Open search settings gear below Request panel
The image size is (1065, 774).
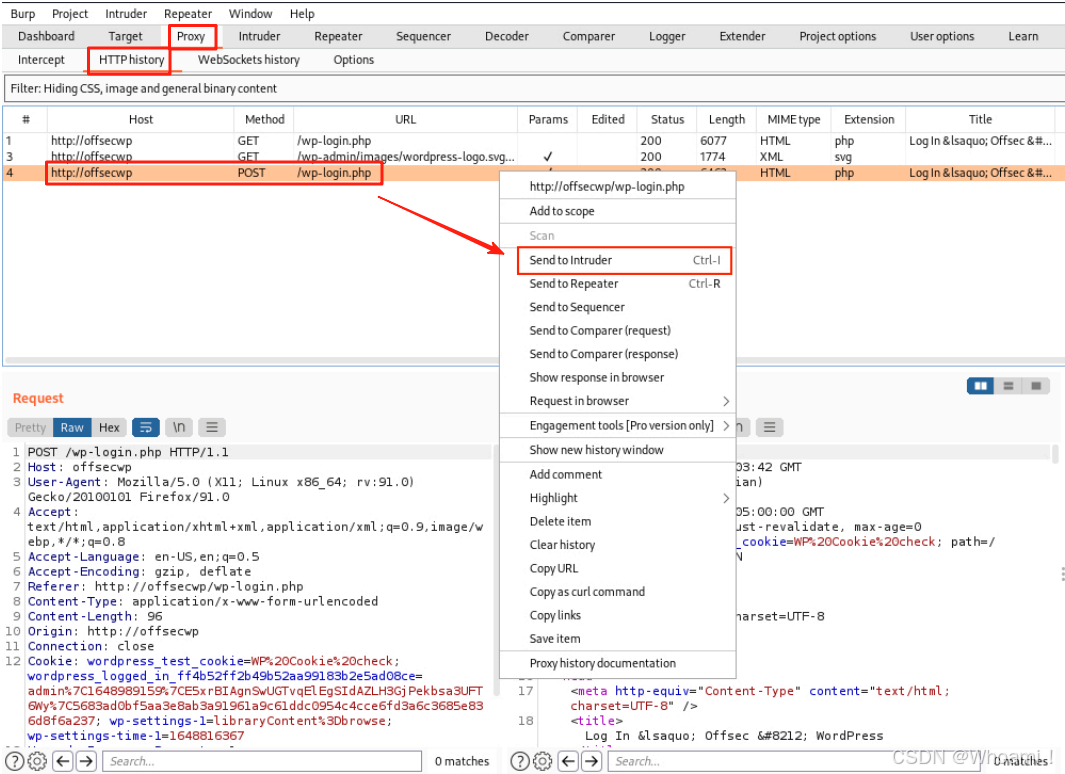pos(37,761)
